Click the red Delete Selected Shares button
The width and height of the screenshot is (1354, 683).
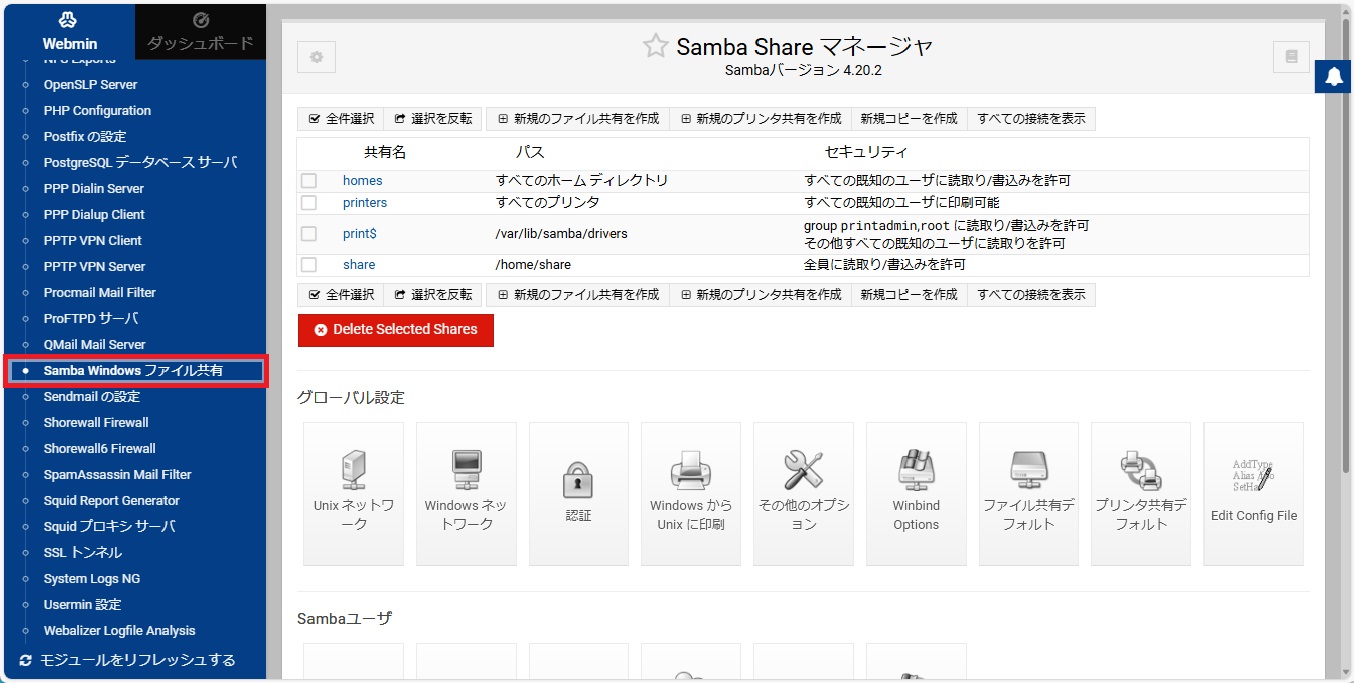[x=396, y=330]
